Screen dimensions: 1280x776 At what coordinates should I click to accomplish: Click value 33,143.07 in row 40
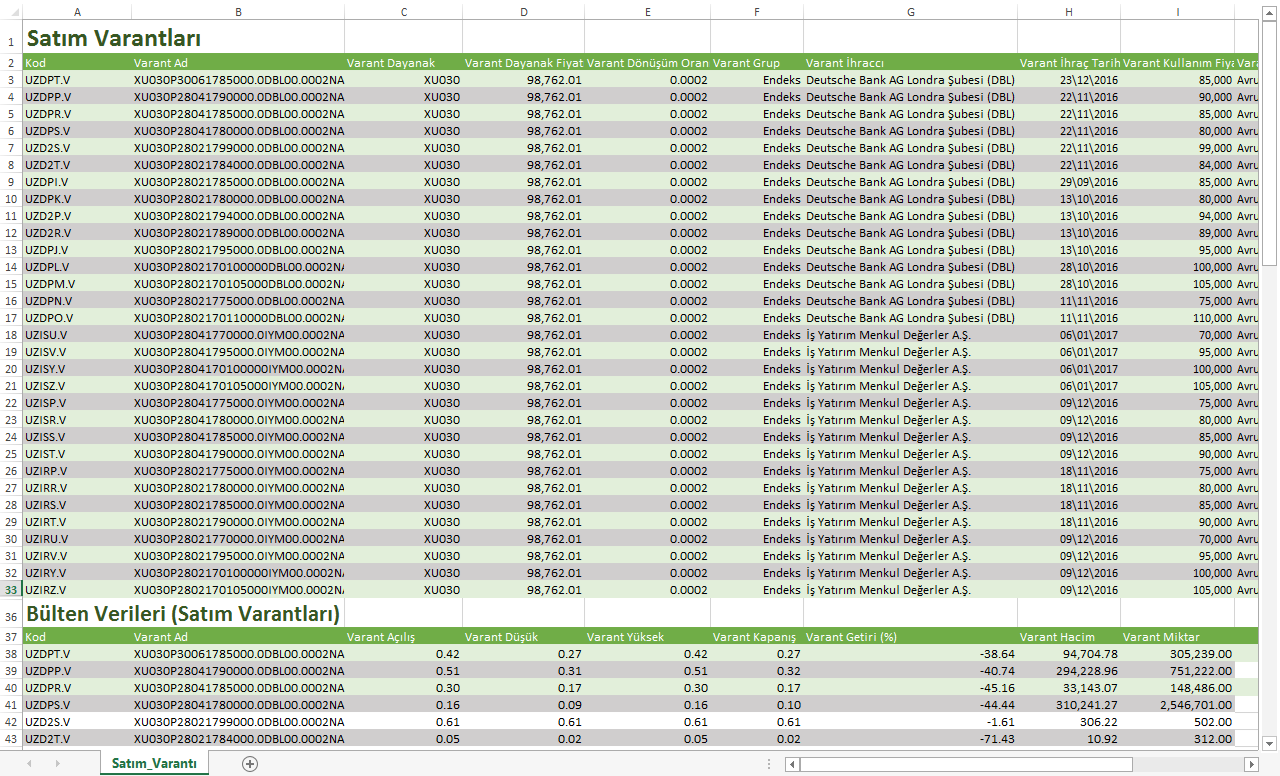[1069, 688]
